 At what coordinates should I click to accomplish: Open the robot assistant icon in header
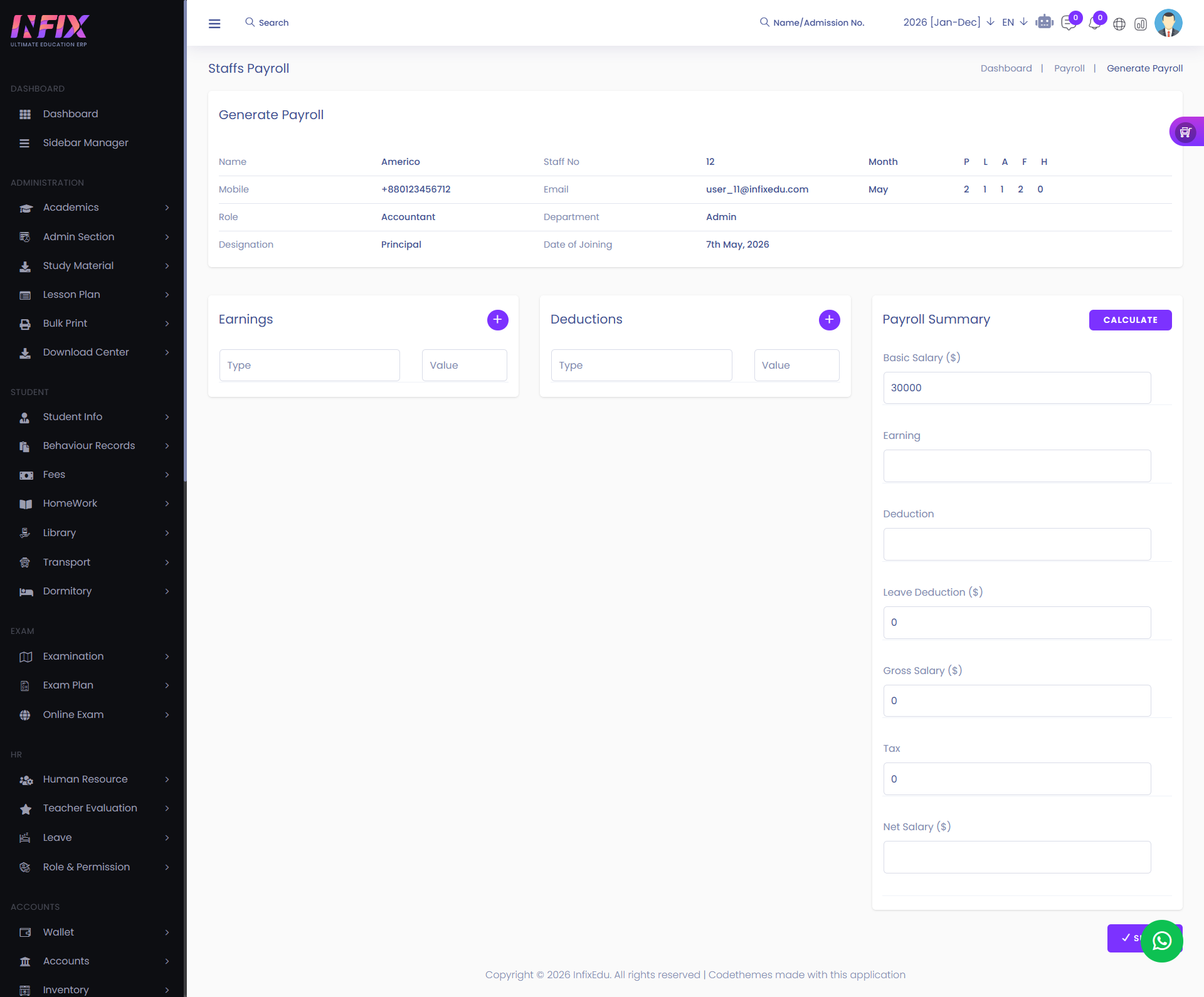[x=1044, y=23]
